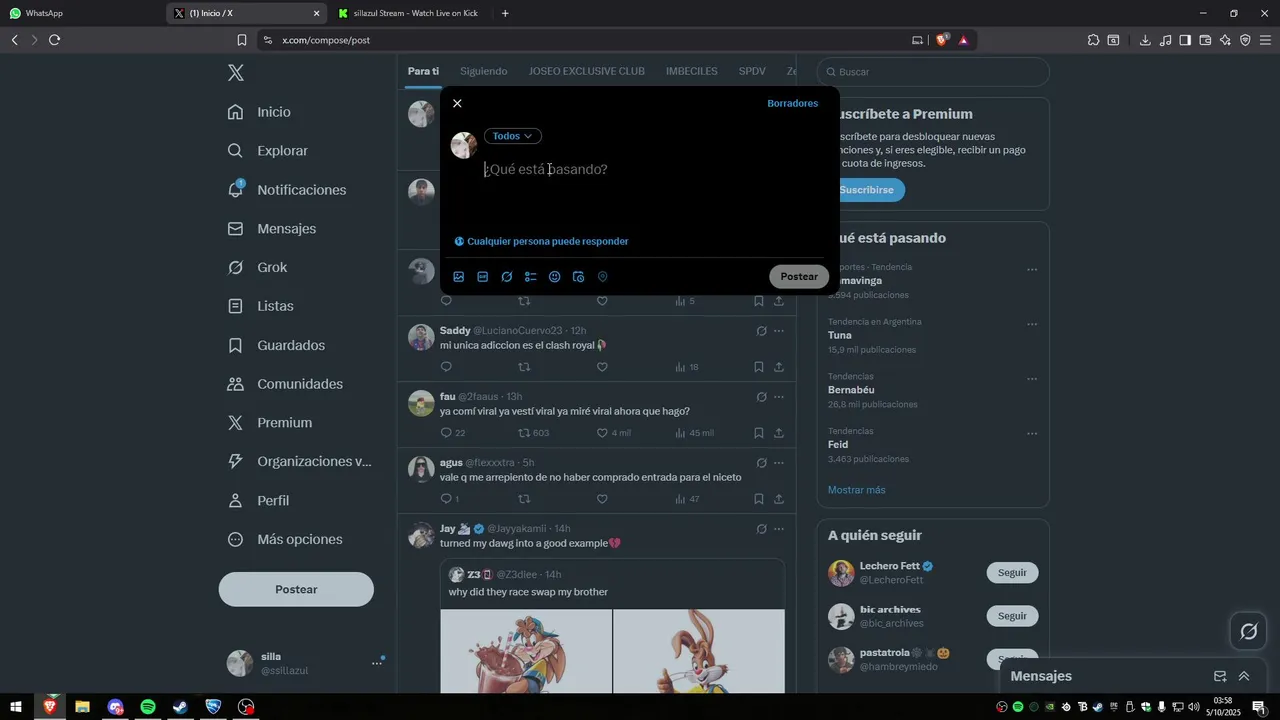This screenshot has width=1280, height=720.
Task: Open more options for Bernabéu trend
Action: 1032,379
